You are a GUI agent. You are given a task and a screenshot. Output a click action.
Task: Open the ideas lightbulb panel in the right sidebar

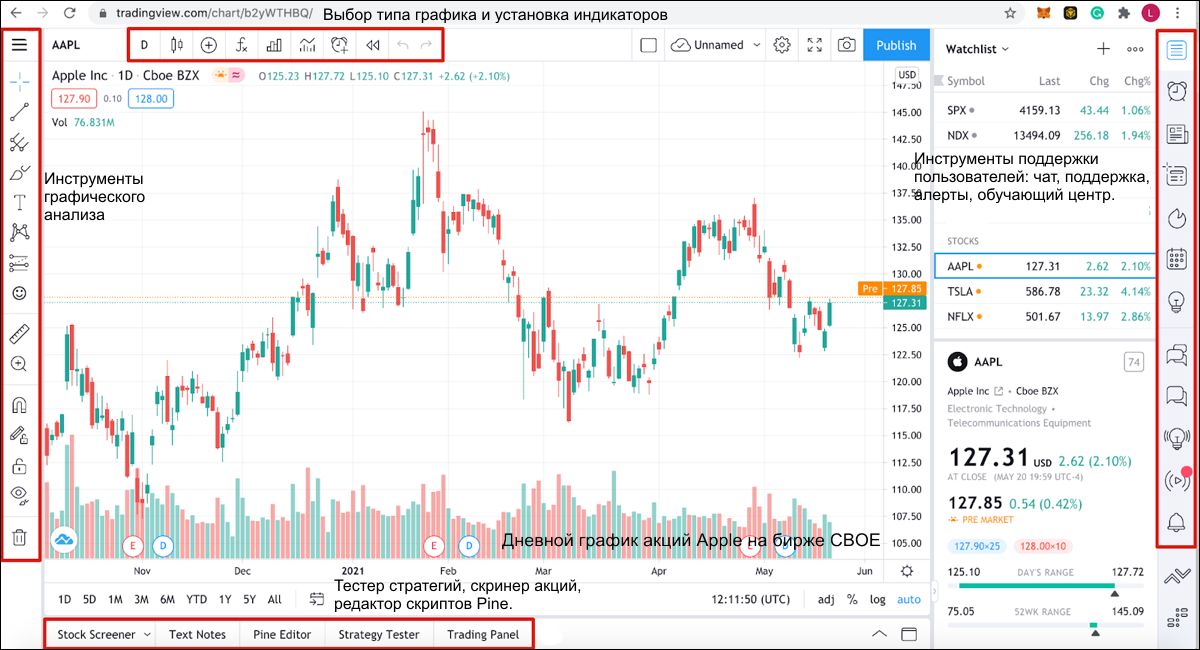(x=1177, y=303)
